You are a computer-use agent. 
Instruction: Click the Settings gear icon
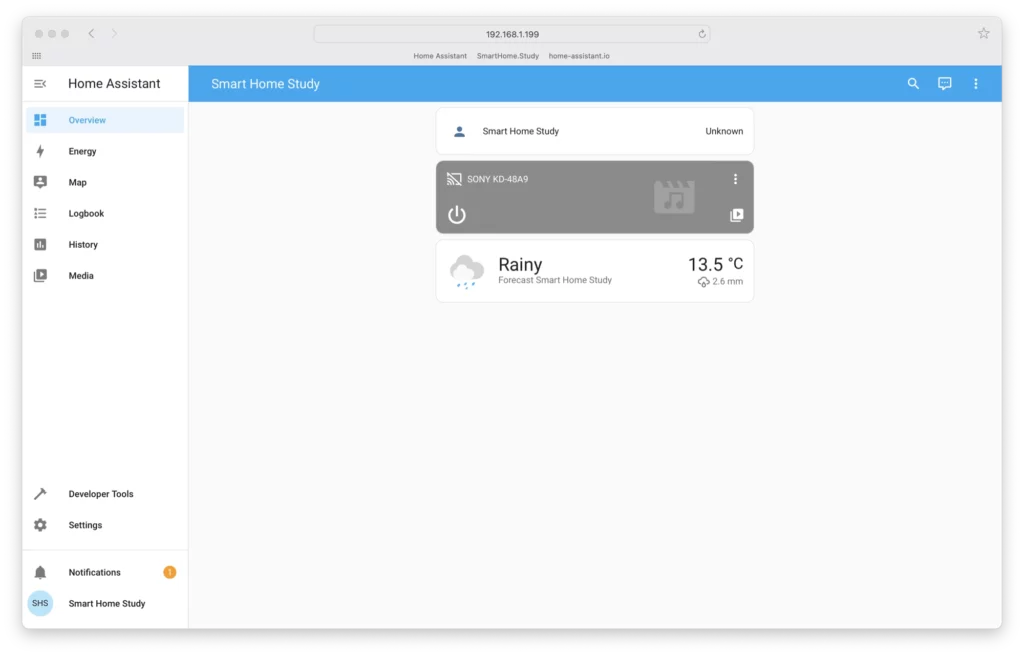(40, 525)
